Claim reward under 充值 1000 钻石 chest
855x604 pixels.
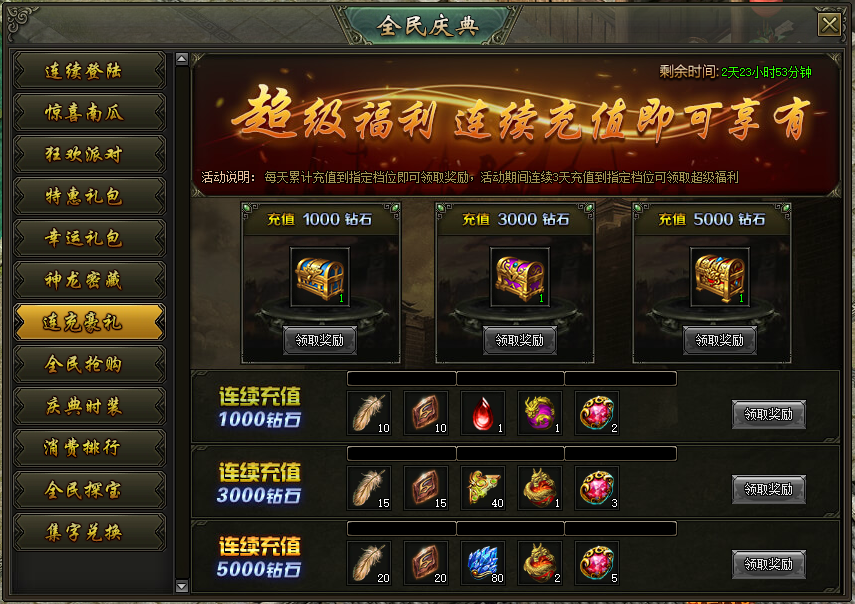[320, 340]
